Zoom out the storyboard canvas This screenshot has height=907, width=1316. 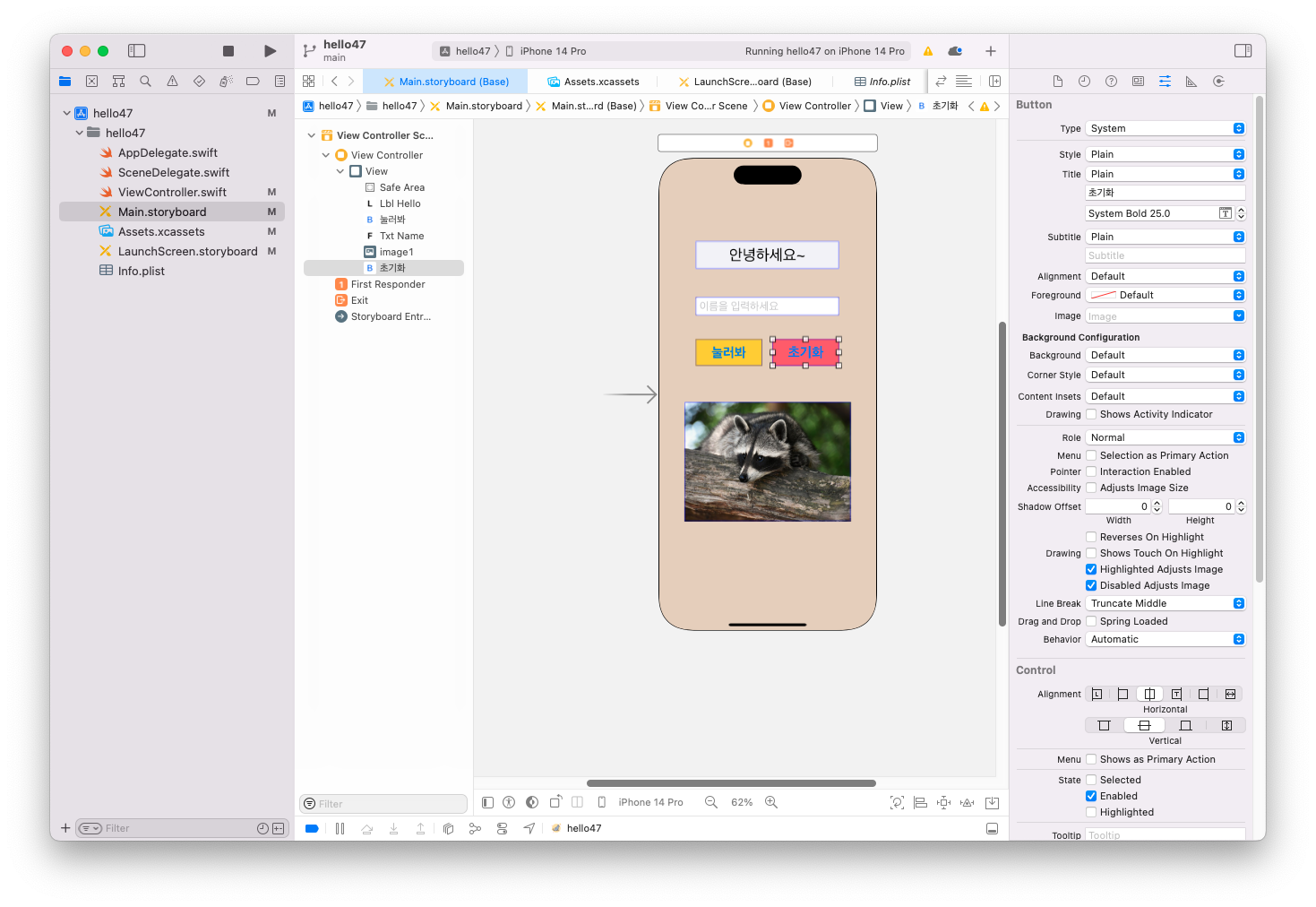pyautogui.click(x=711, y=802)
